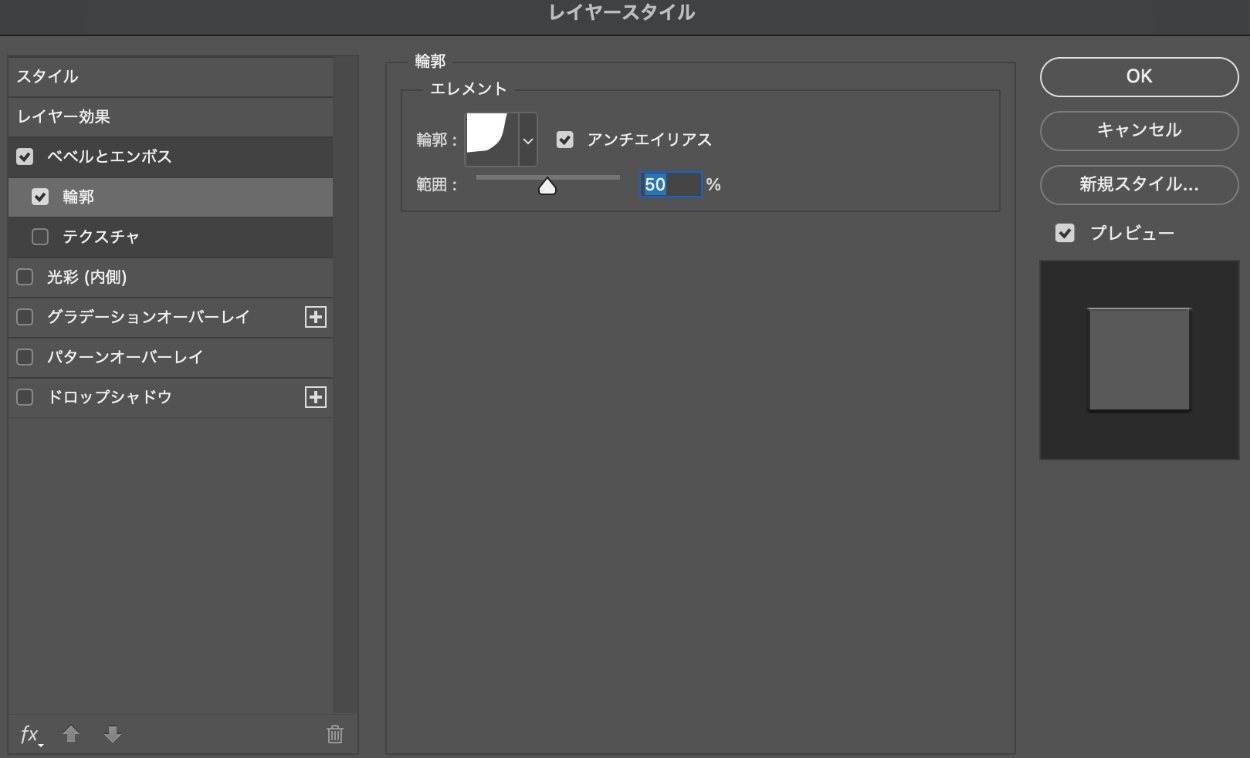The height and width of the screenshot is (758, 1250).
Task: Click the layer style preview thumbnail
Action: pos(1139,360)
